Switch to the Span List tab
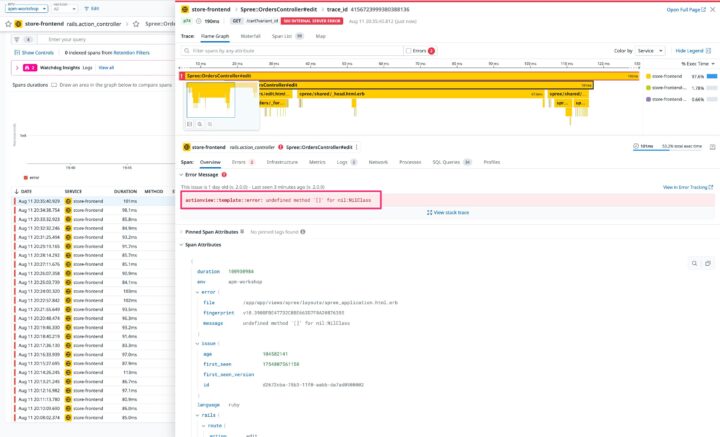This screenshot has height=437, width=720. click(x=287, y=36)
